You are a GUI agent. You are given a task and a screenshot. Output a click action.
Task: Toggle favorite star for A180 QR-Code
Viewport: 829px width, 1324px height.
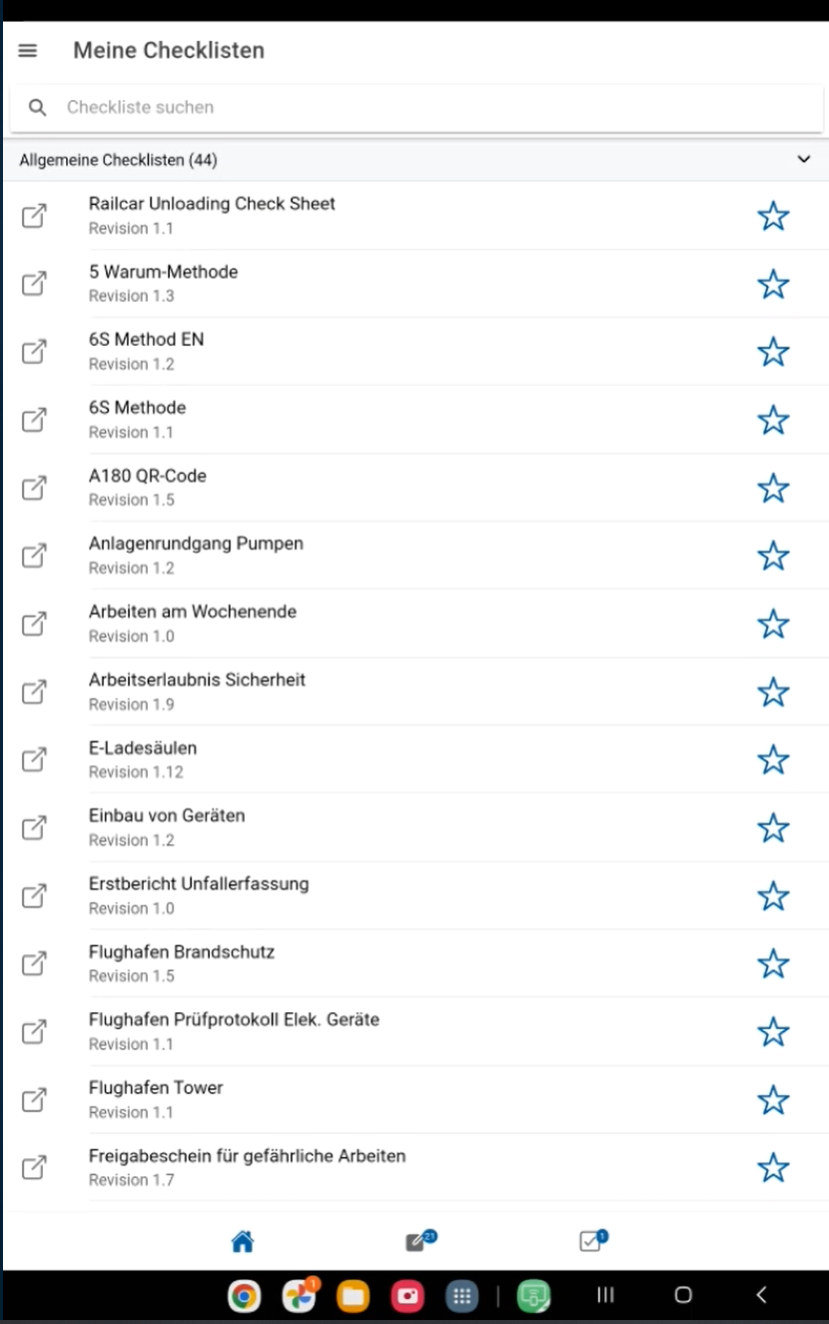[773, 488]
